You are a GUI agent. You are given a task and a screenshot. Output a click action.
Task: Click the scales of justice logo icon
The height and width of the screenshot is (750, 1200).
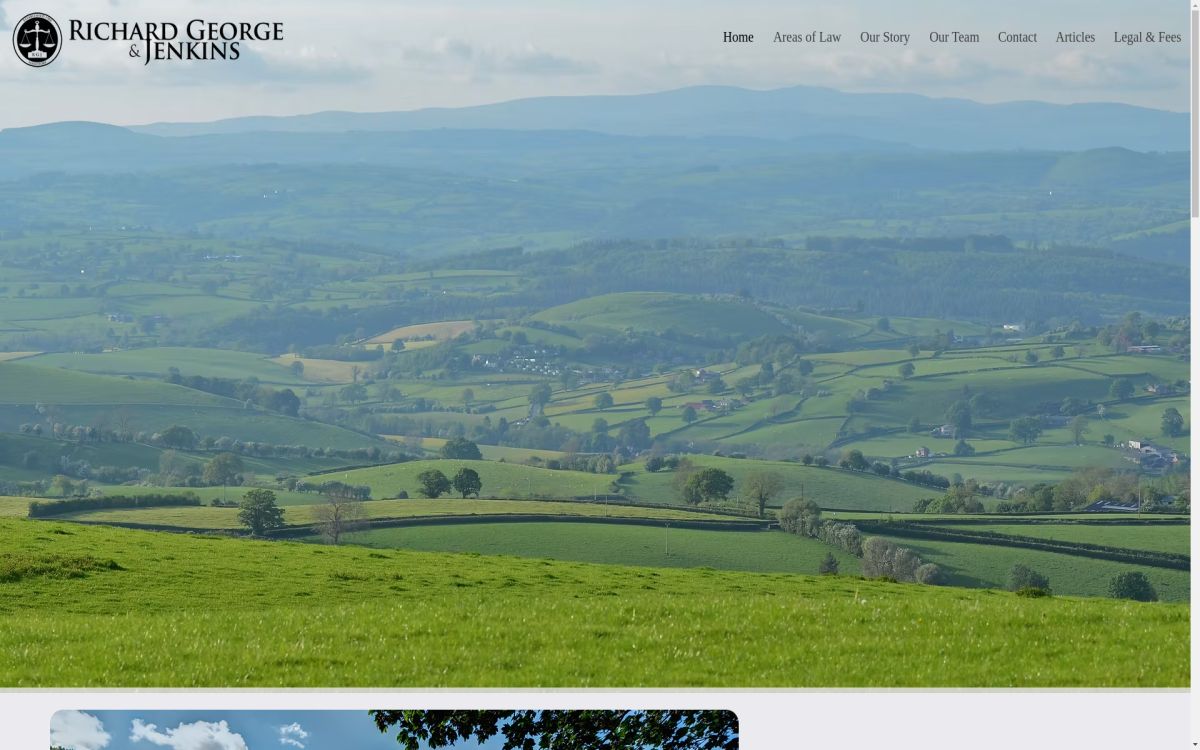37,39
